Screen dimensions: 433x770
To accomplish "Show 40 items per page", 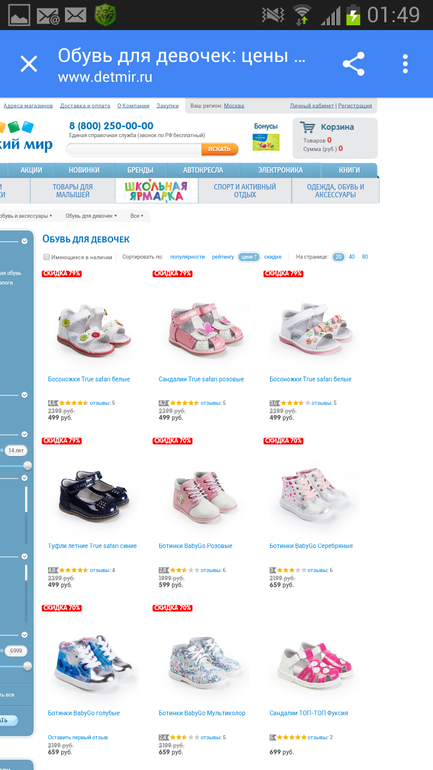I will [352, 257].
